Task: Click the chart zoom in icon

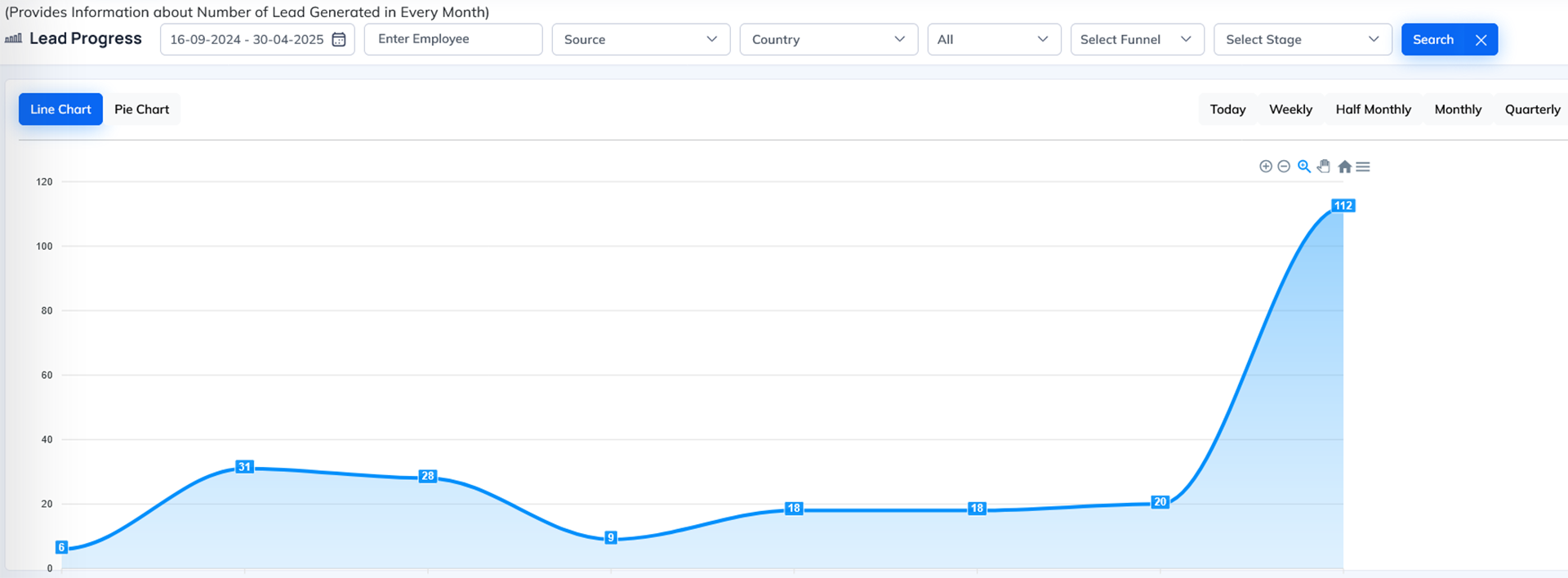Action: click(x=1266, y=167)
